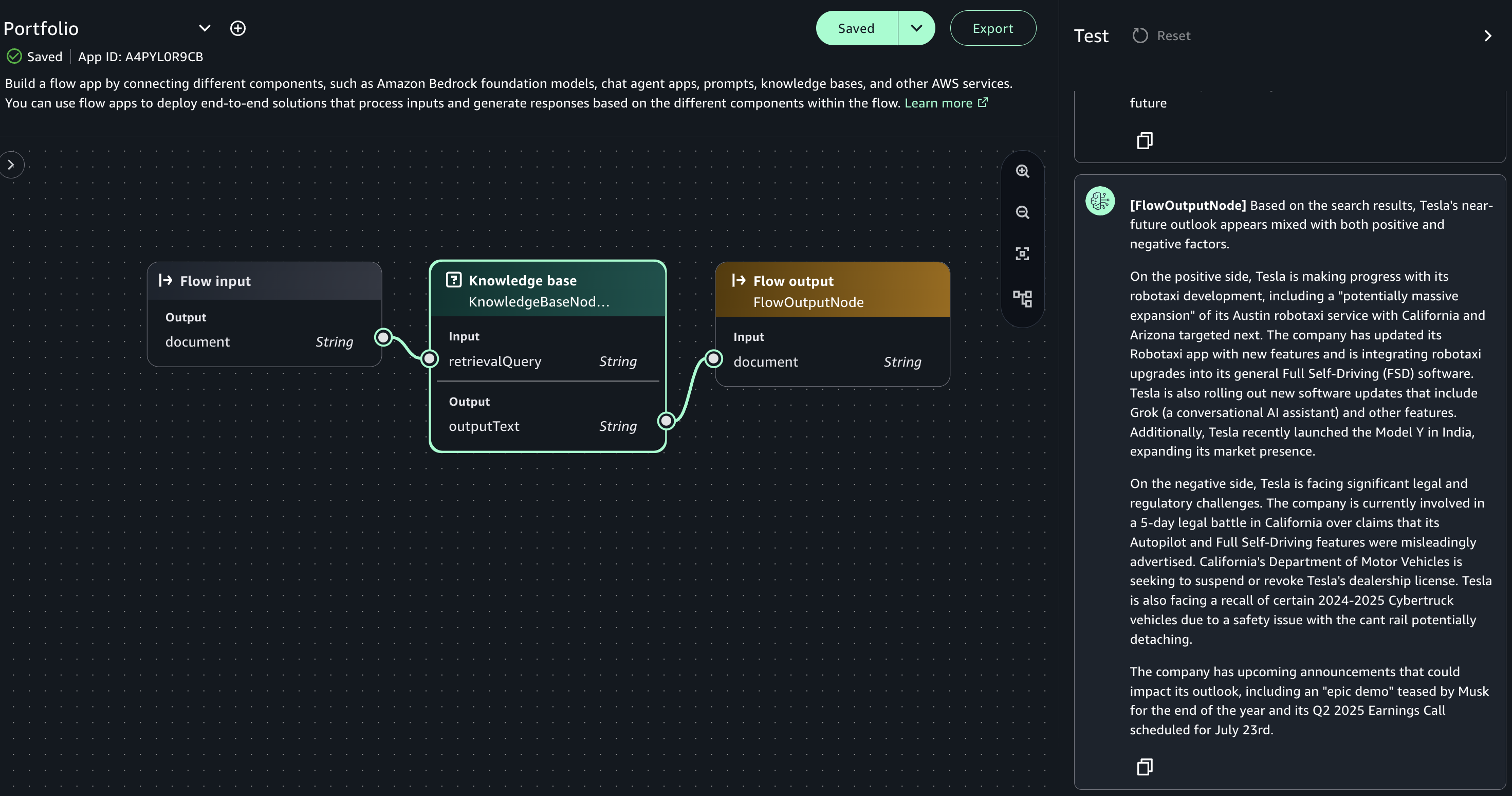The width and height of the screenshot is (1512, 796).
Task: Copy the upper message ending in 'future'
Action: (x=1145, y=140)
